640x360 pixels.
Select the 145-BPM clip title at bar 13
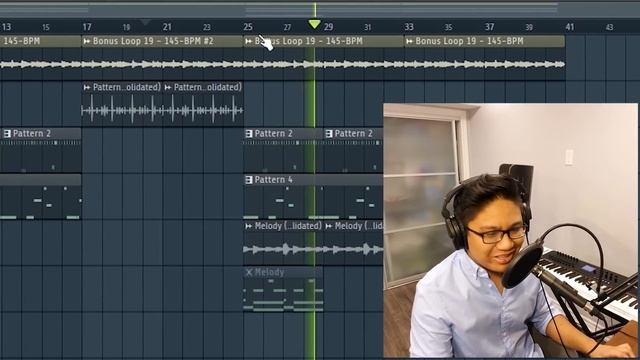tap(22, 41)
